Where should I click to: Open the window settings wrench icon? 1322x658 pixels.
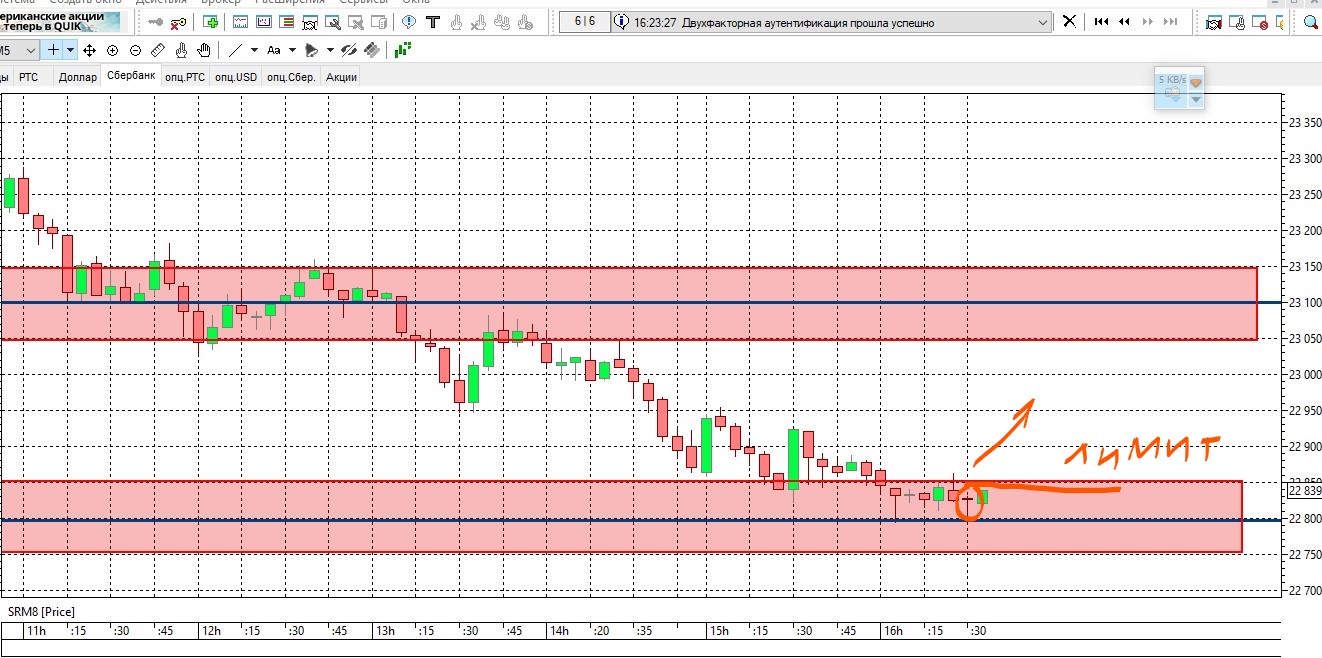335,22
